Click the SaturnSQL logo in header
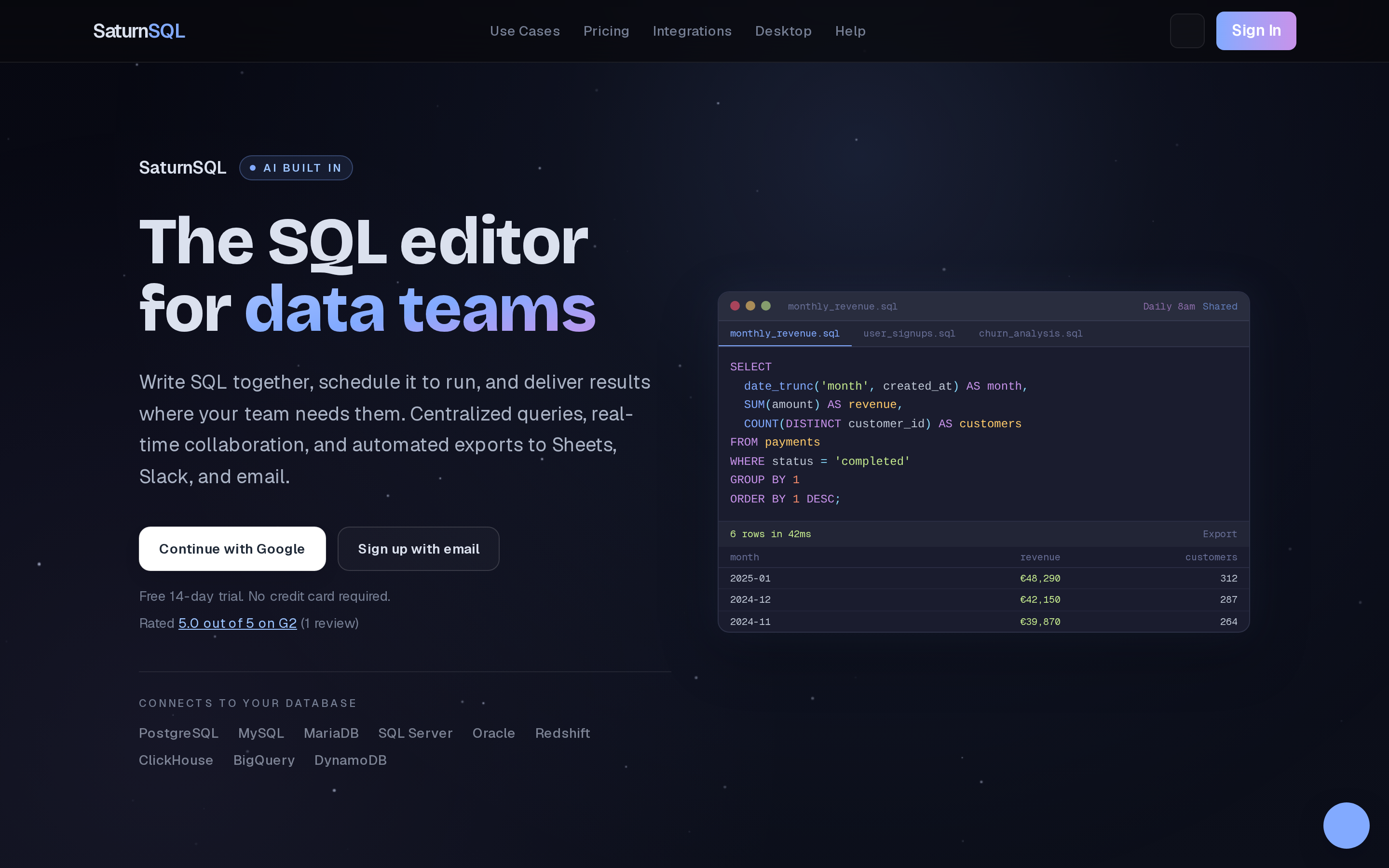Image resolution: width=1389 pixels, height=868 pixels. point(139,31)
